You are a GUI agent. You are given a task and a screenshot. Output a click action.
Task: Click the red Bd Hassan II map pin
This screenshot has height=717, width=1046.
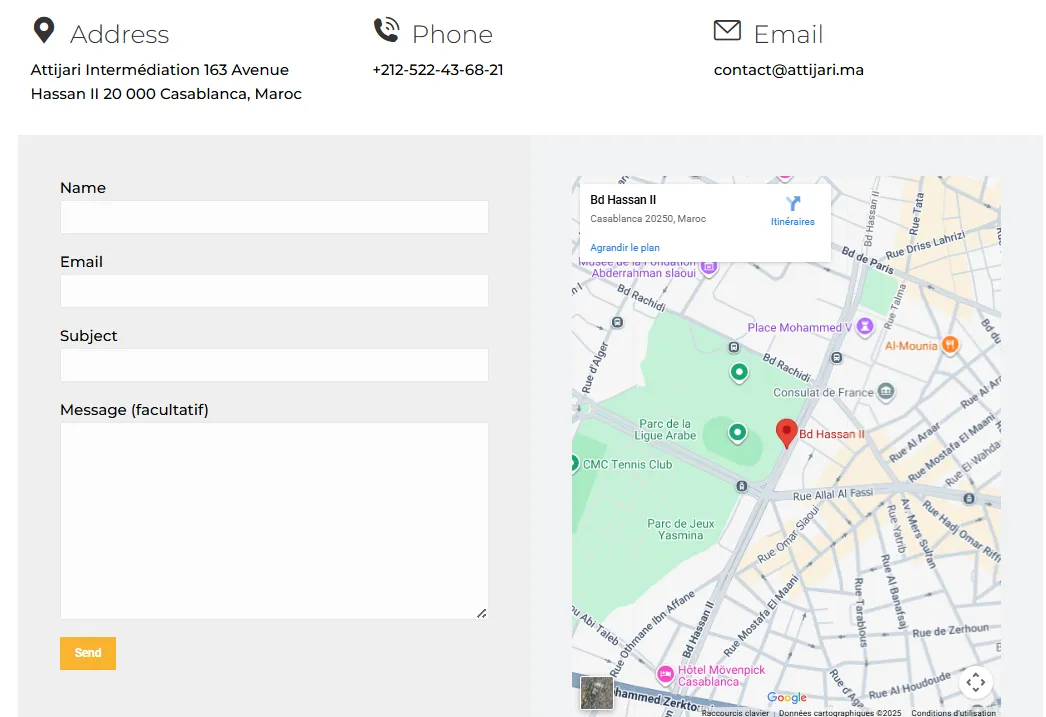click(x=787, y=432)
